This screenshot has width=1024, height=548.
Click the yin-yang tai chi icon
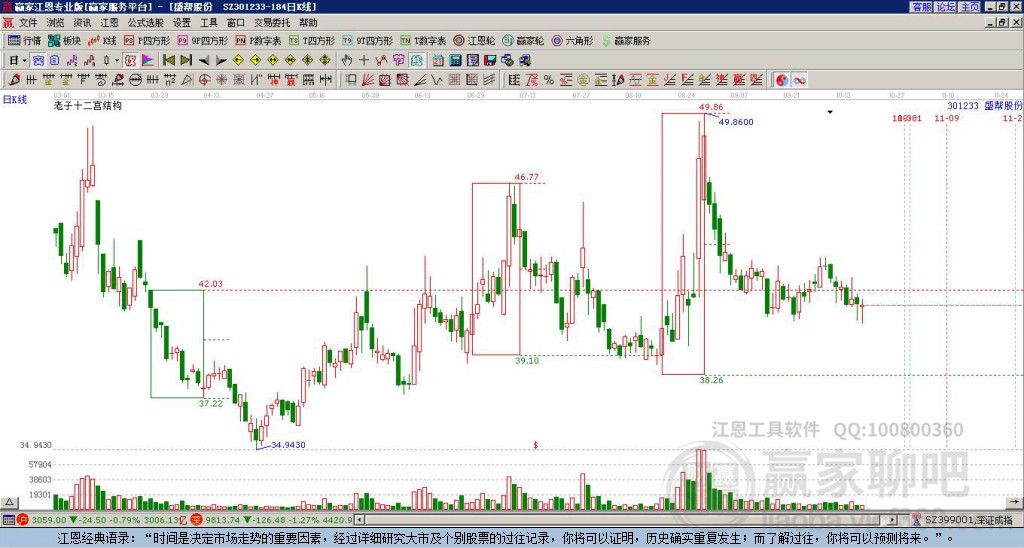click(x=782, y=80)
